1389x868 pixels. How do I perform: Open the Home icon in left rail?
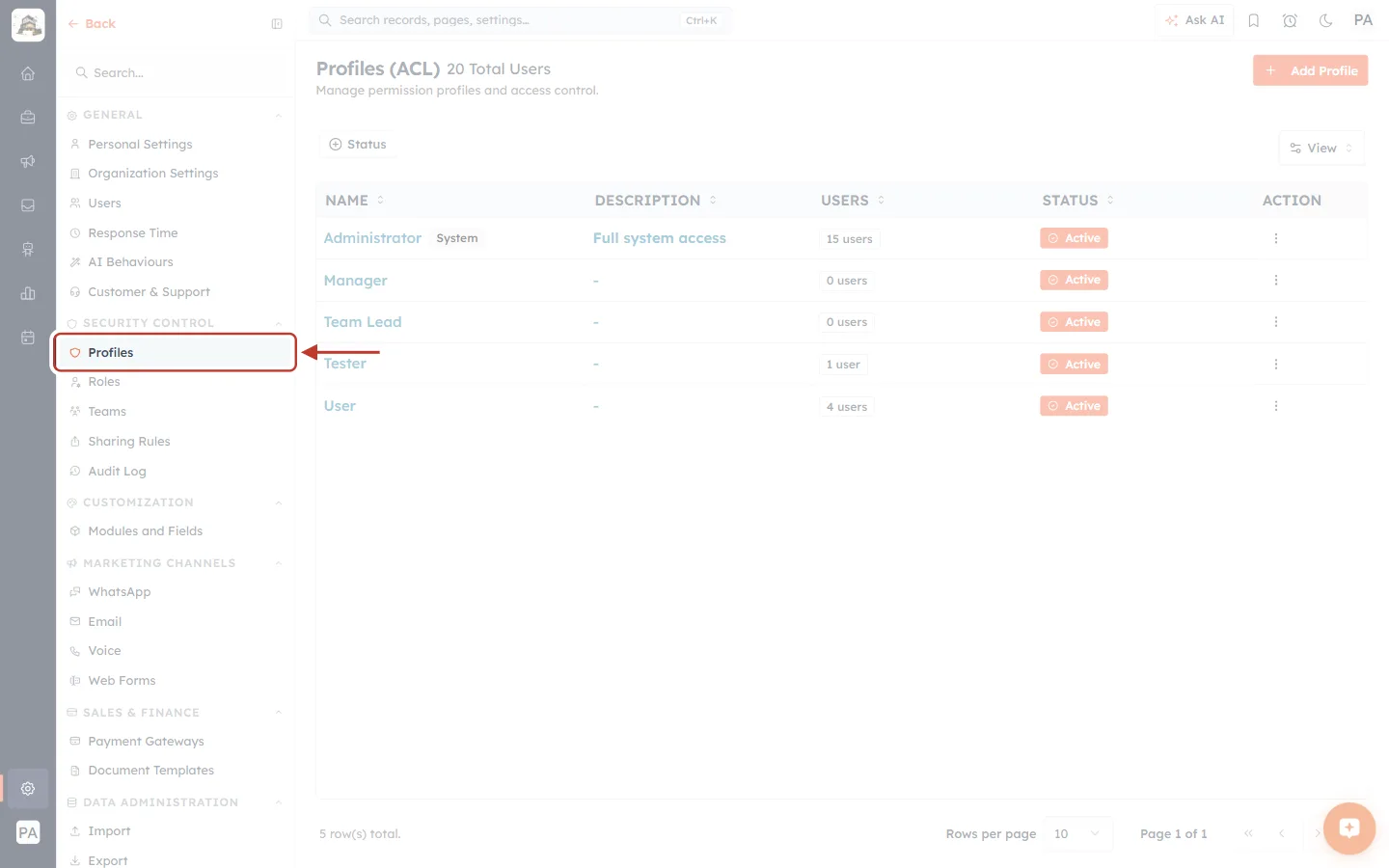point(28,73)
